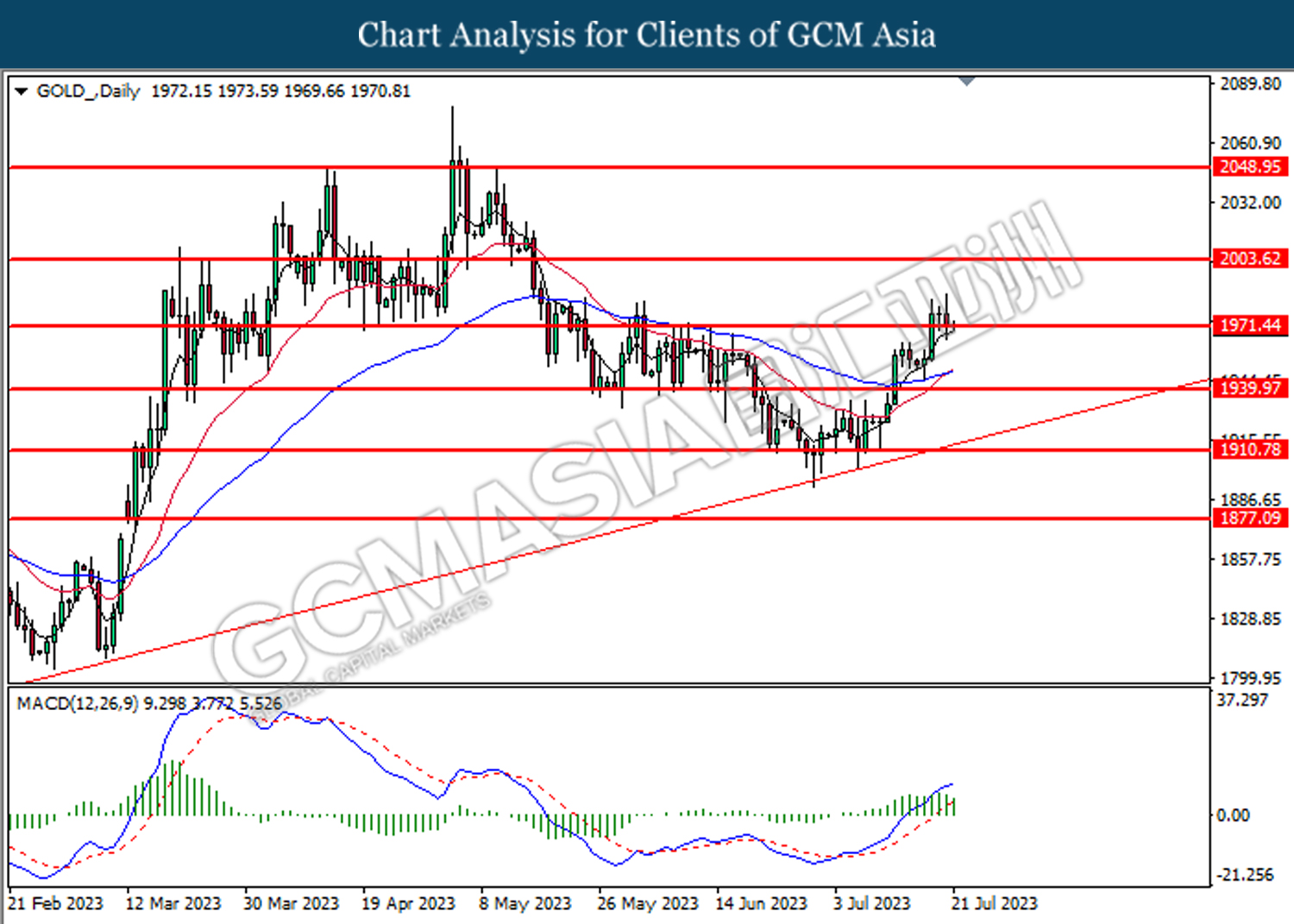Click the 1857.75 price axis value
1294x924 pixels.
coord(1250,560)
